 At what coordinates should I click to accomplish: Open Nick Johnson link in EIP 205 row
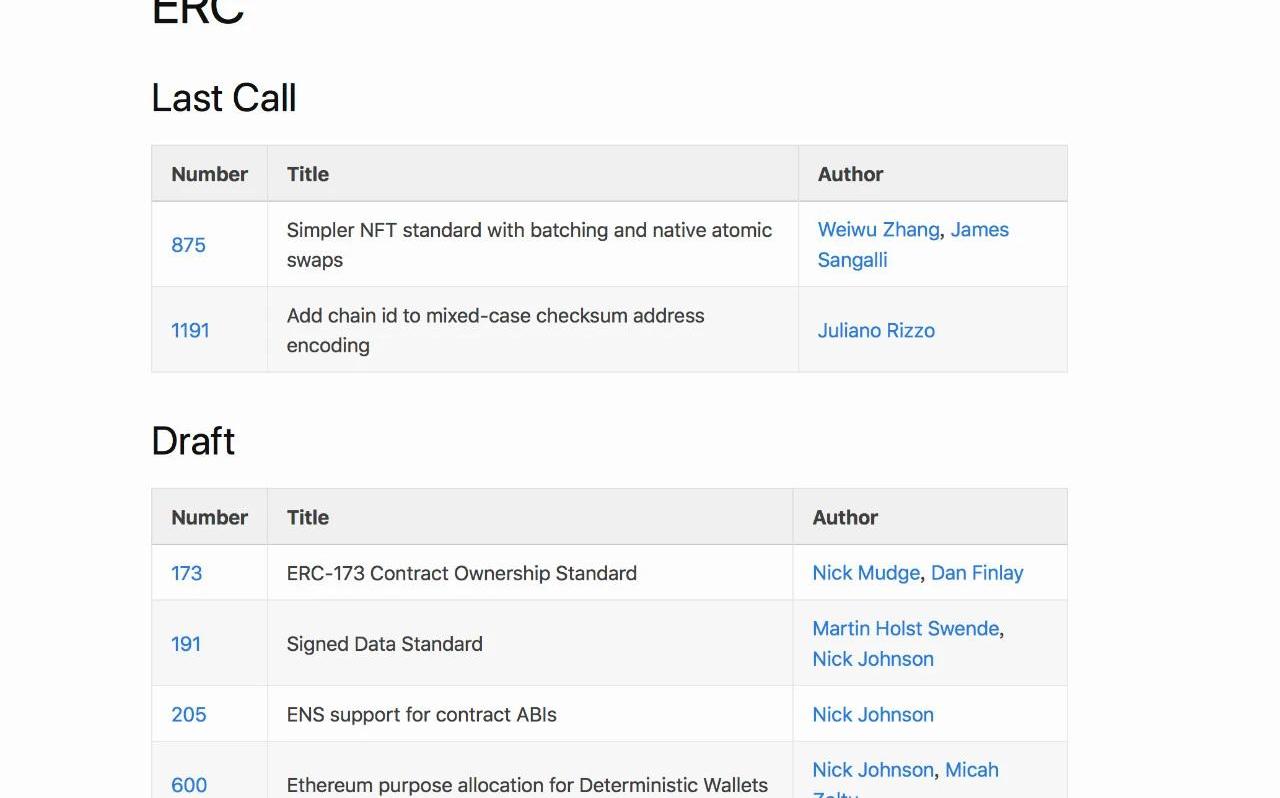(x=873, y=715)
